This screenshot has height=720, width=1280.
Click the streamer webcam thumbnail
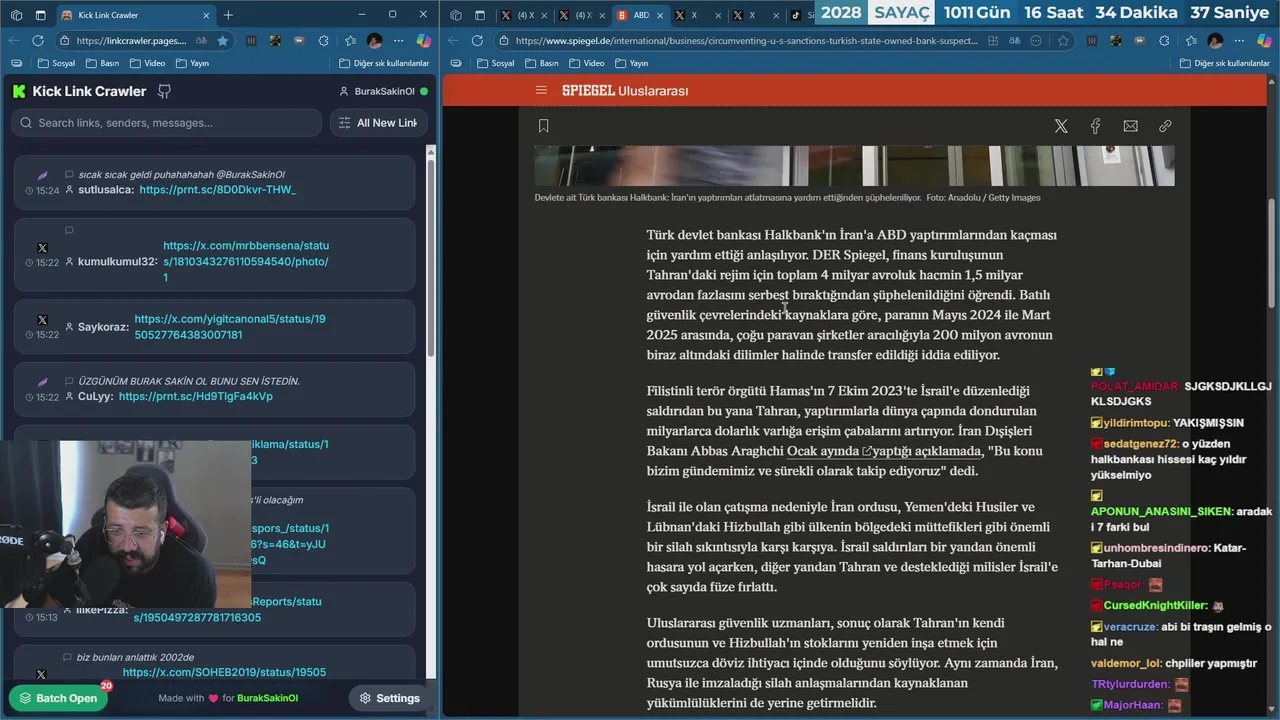pos(126,524)
